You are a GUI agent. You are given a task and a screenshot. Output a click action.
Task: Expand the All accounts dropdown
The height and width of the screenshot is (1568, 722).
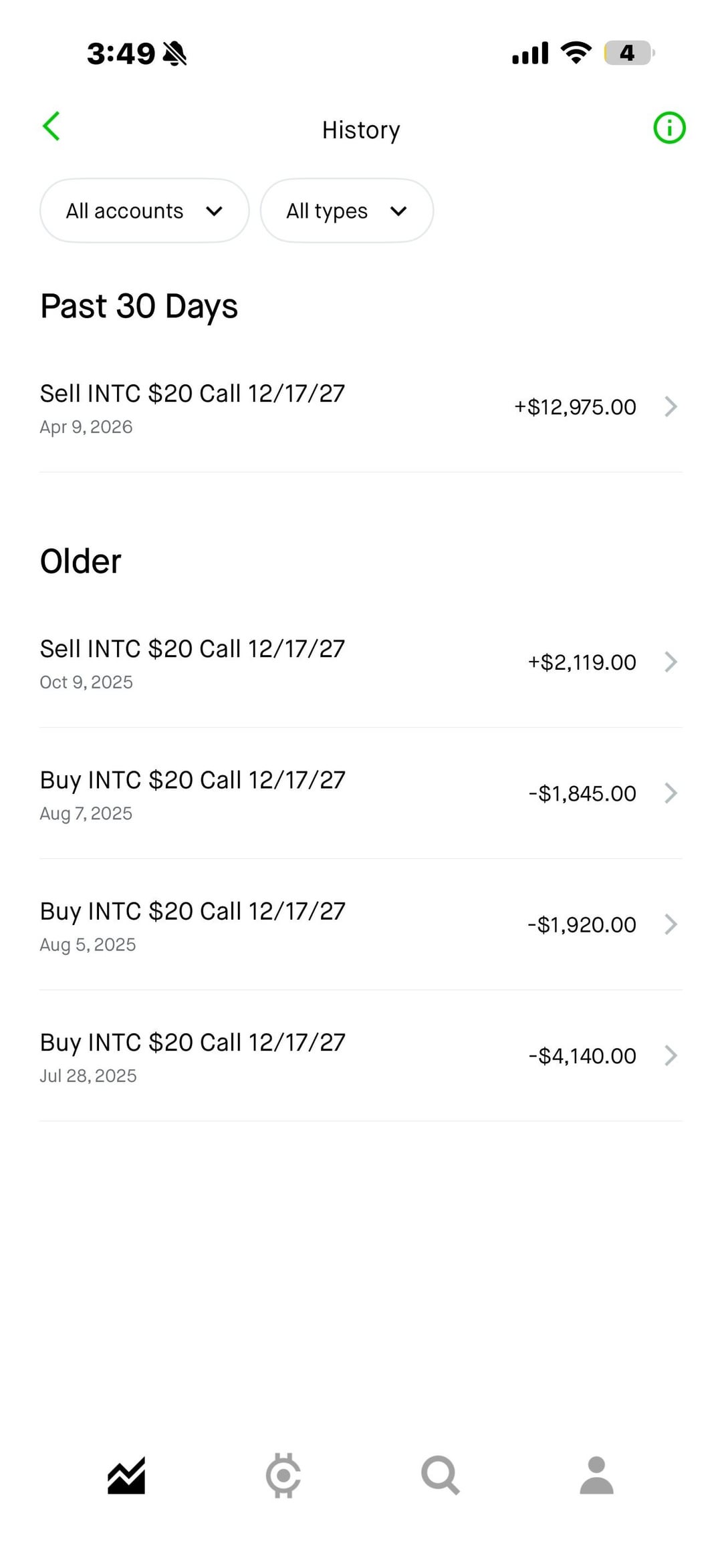144,211
